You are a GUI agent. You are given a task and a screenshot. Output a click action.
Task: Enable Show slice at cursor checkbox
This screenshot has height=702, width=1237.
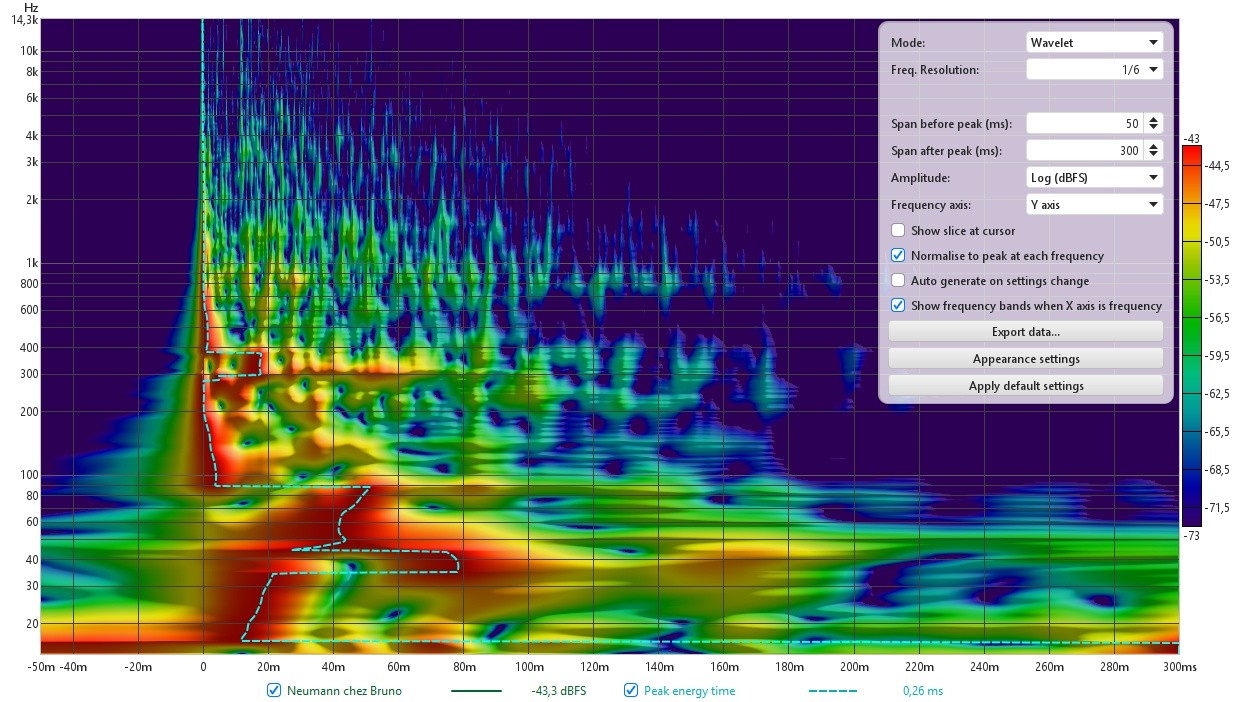tap(898, 231)
